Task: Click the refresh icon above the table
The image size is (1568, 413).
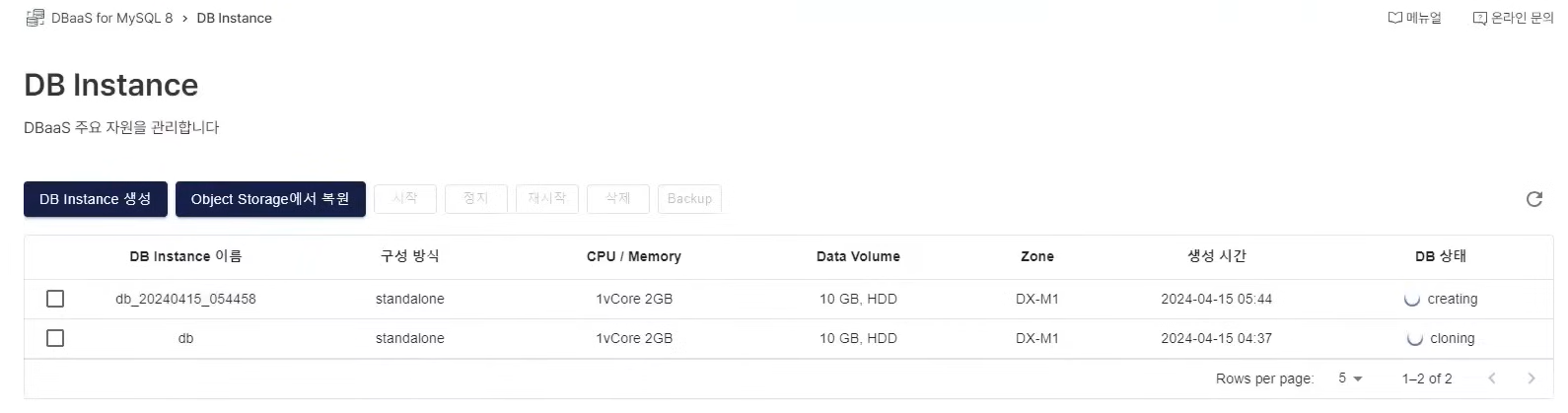Action: pos(1533,199)
